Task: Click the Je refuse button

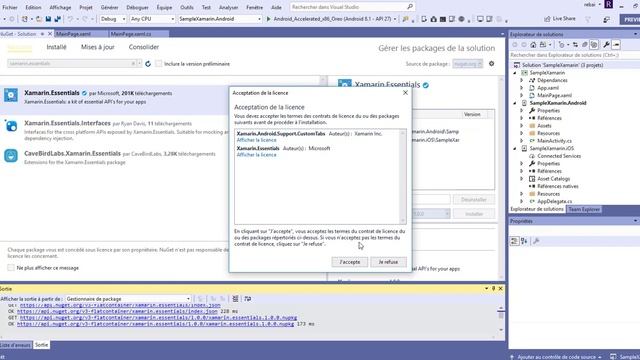Action: (388, 262)
